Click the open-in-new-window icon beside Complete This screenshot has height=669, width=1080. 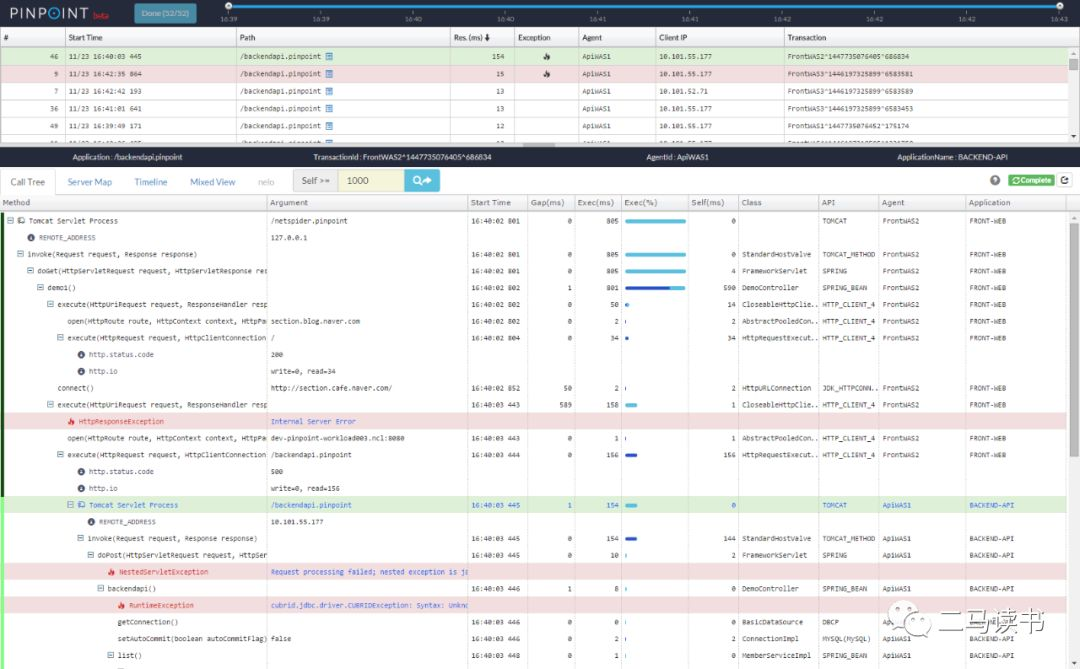tap(1065, 180)
